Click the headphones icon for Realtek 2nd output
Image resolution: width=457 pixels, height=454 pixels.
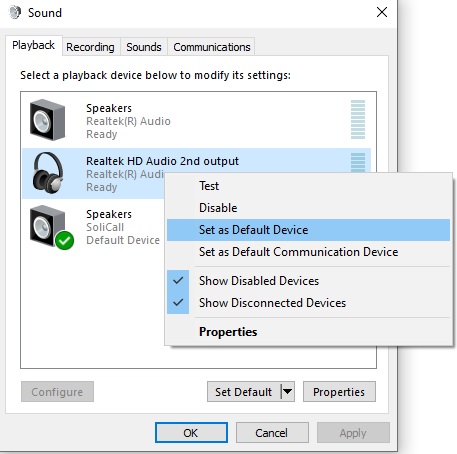pyautogui.click(x=48, y=173)
